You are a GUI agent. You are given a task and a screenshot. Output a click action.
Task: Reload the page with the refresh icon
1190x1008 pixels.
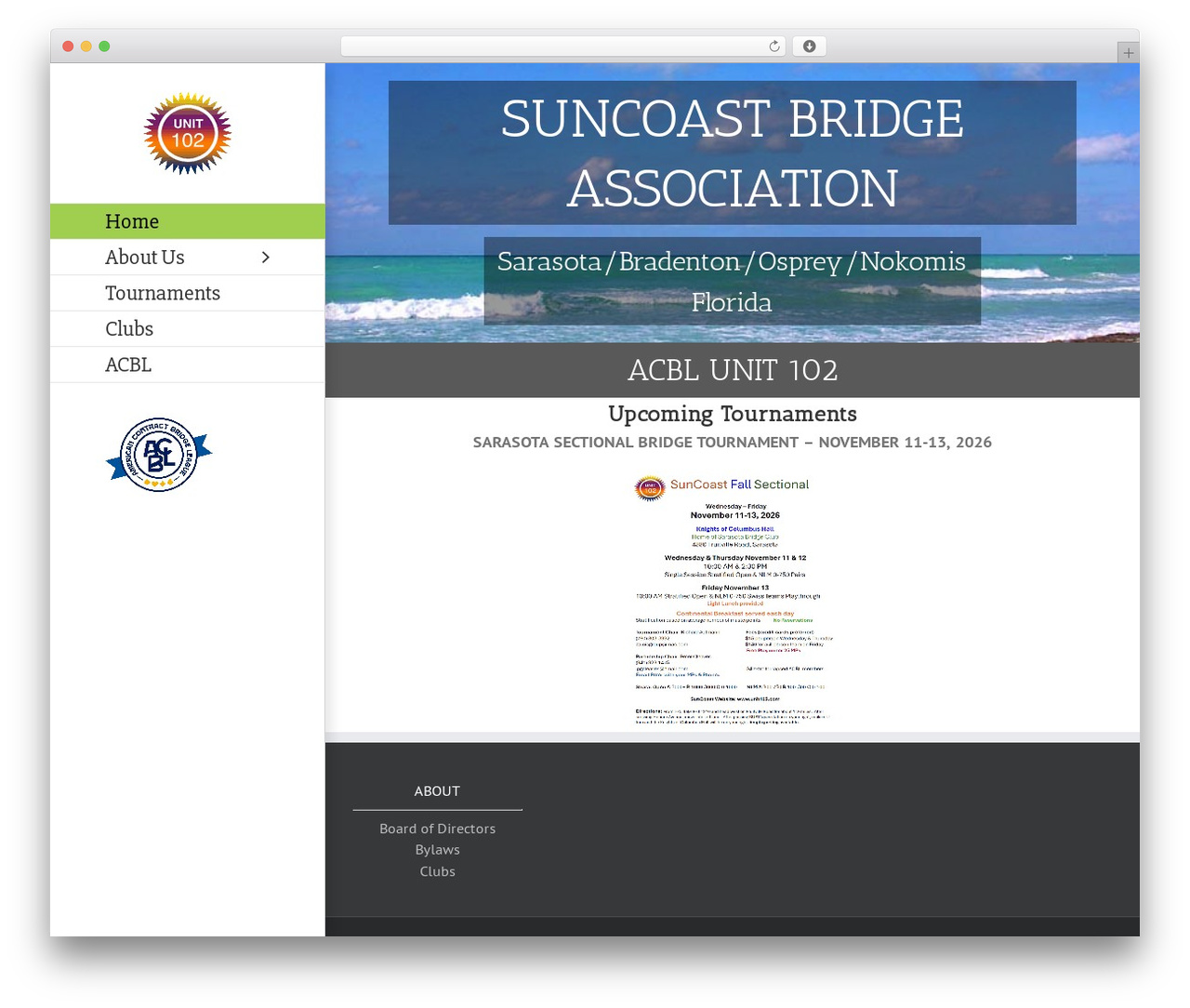click(773, 46)
